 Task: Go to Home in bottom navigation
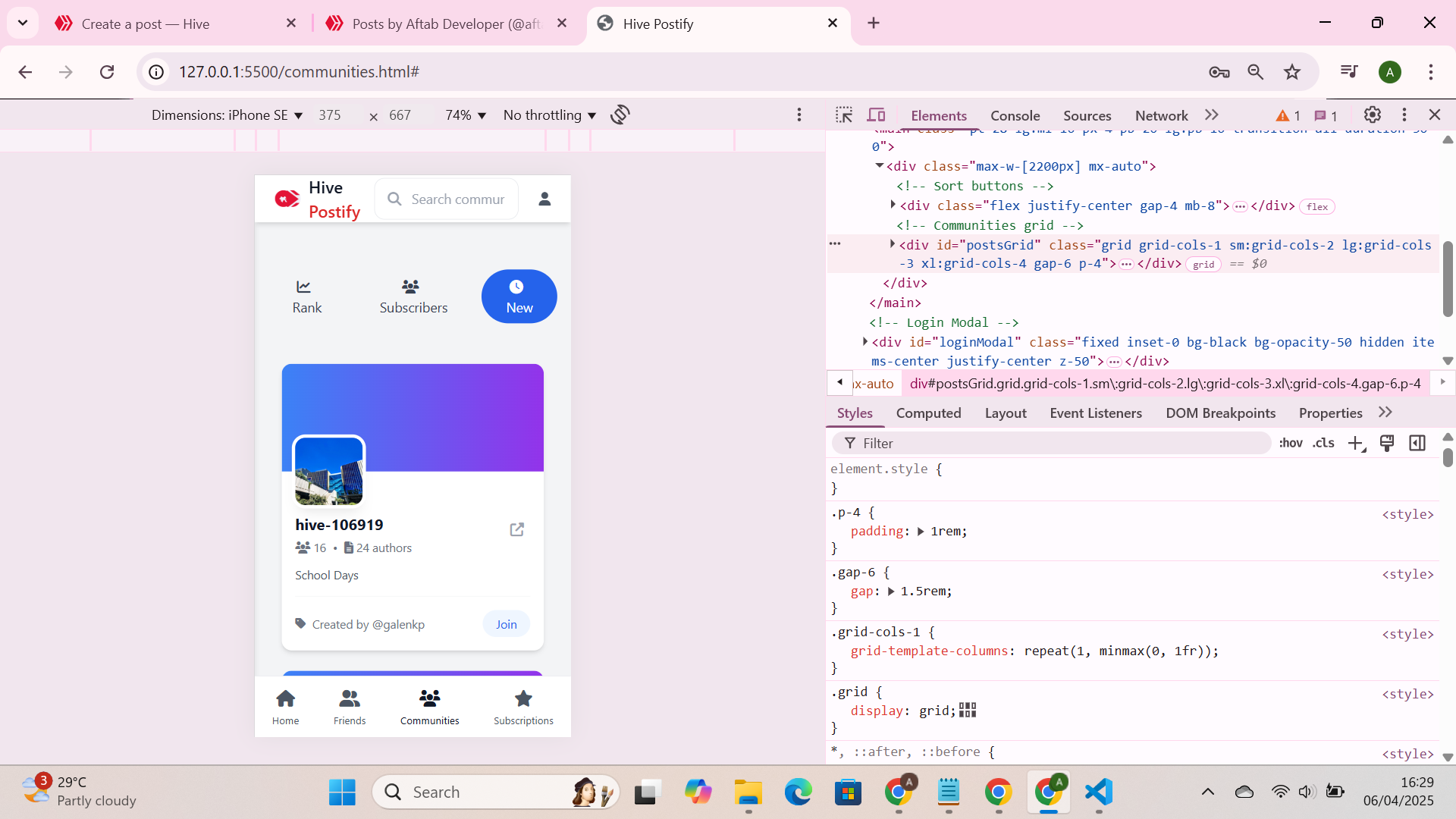[285, 707]
